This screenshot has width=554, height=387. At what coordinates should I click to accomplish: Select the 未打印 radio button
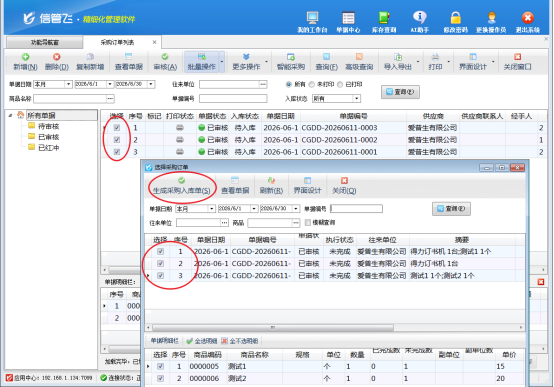click(x=312, y=84)
